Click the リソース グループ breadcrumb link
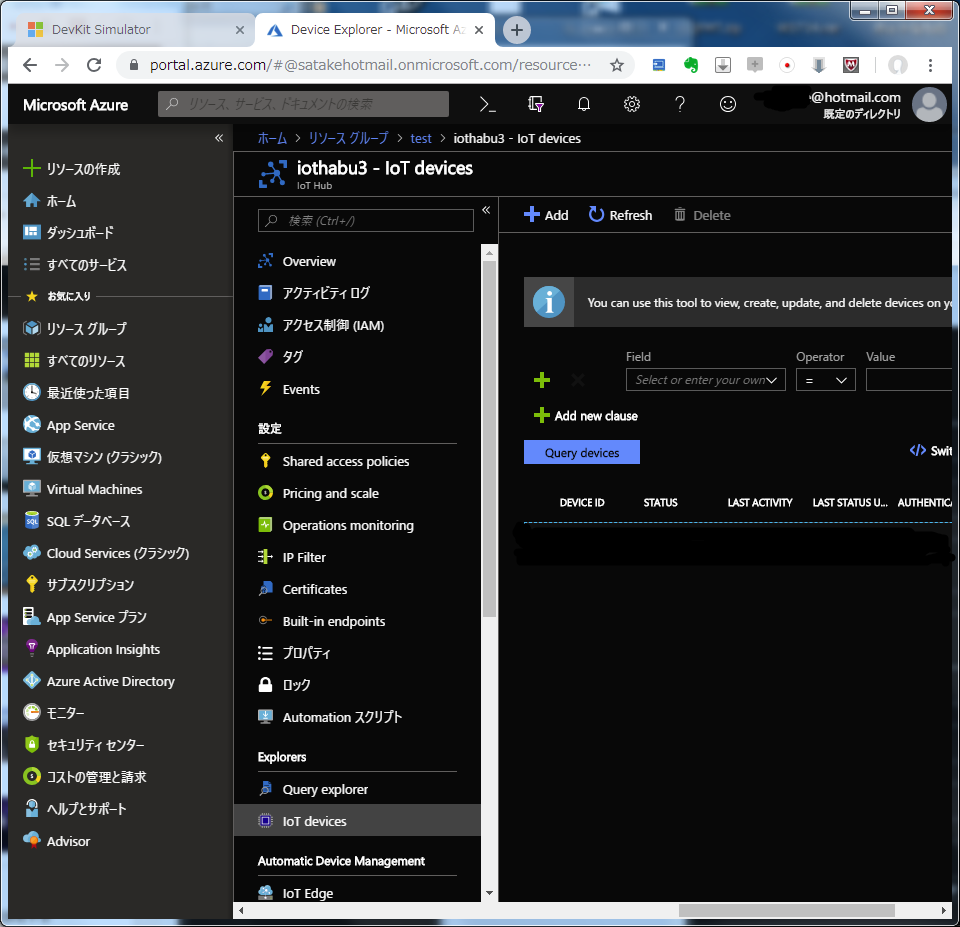Viewport: 960px width, 927px height. pyautogui.click(x=348, y=138)
